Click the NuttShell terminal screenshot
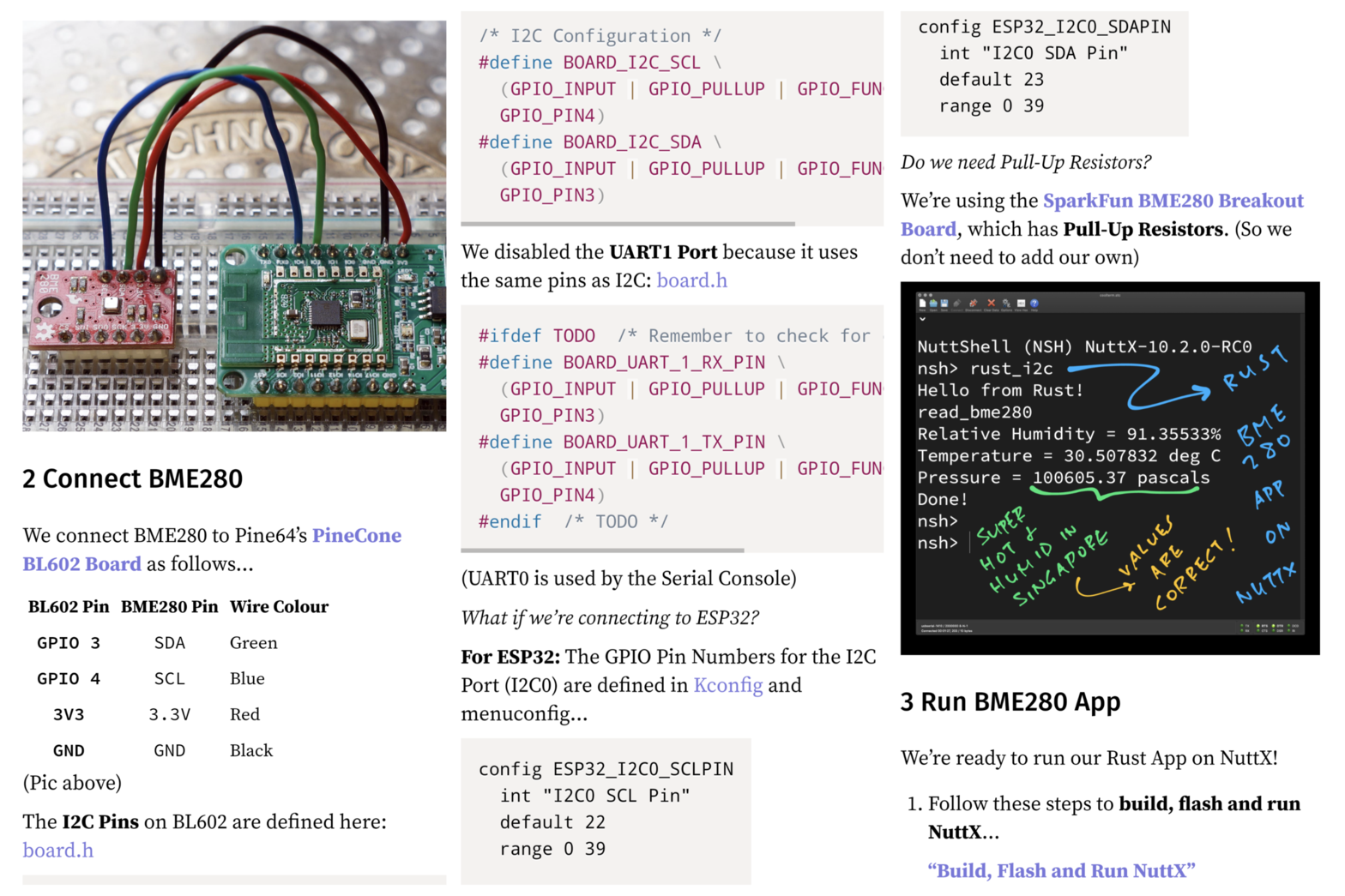Viewport: 1345px width, 896px height. 1110,468
